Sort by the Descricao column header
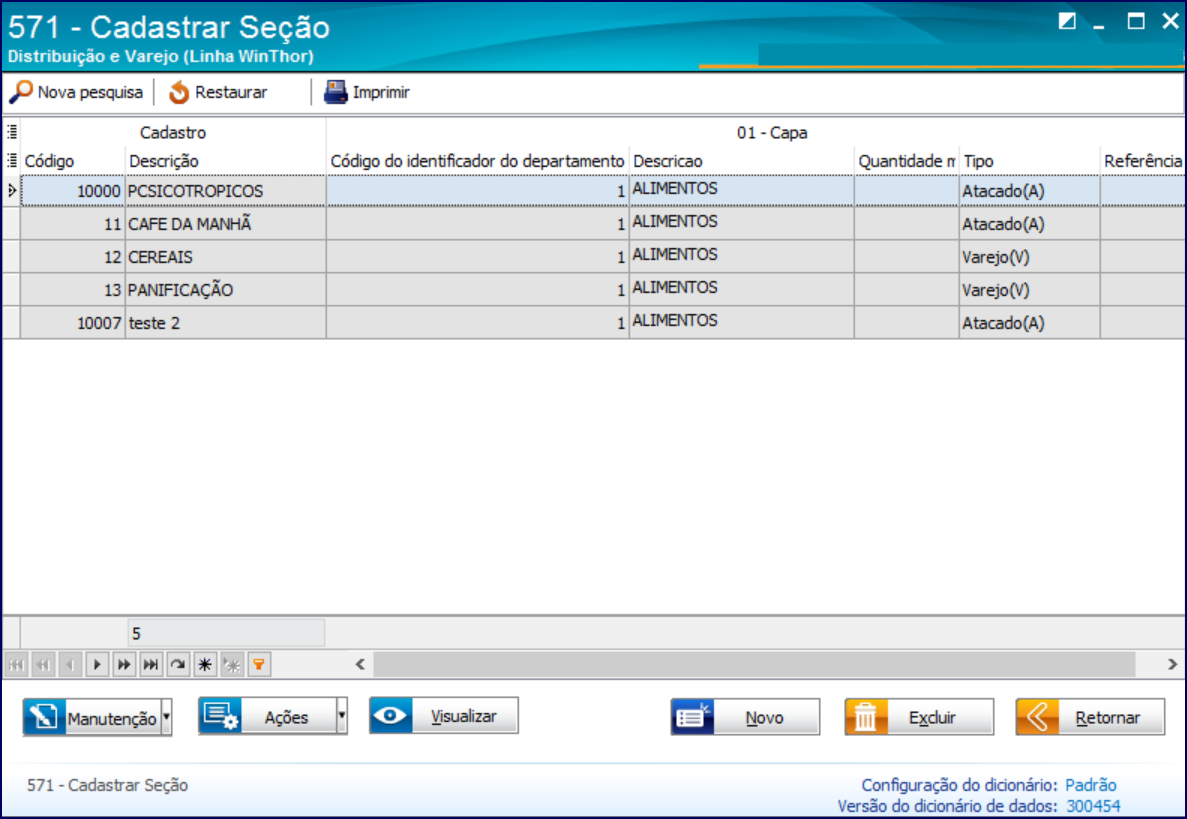 point(741,160)
